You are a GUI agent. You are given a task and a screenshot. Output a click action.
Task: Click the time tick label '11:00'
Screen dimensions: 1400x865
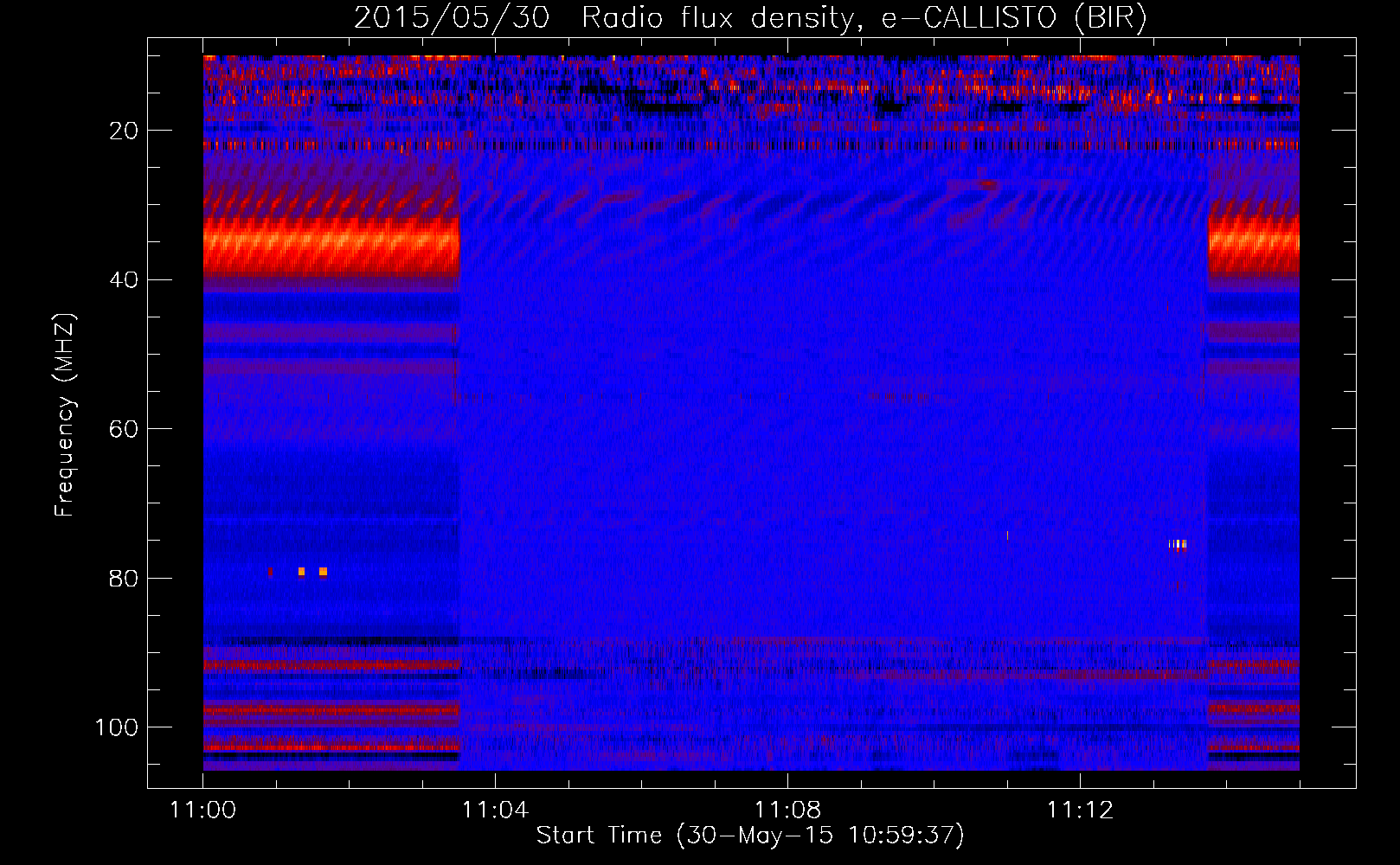tap(203, 810)
